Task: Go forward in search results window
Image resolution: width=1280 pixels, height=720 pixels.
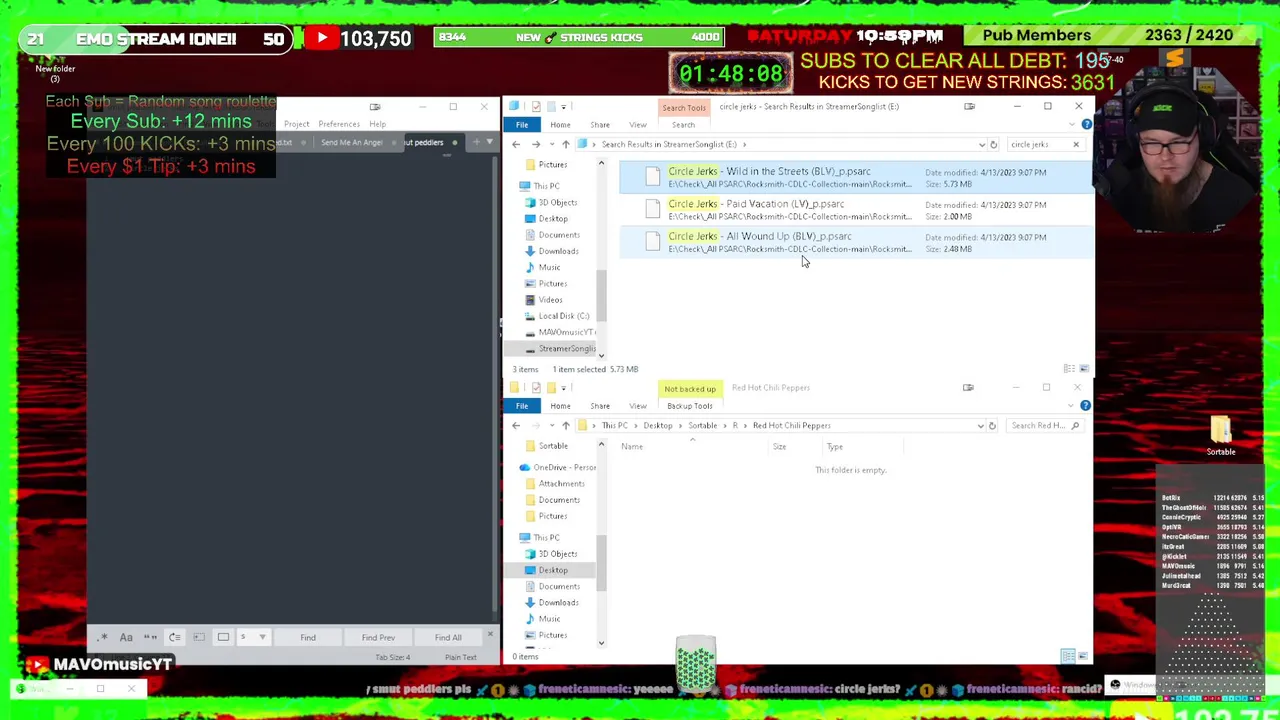Action: point(535,144)
